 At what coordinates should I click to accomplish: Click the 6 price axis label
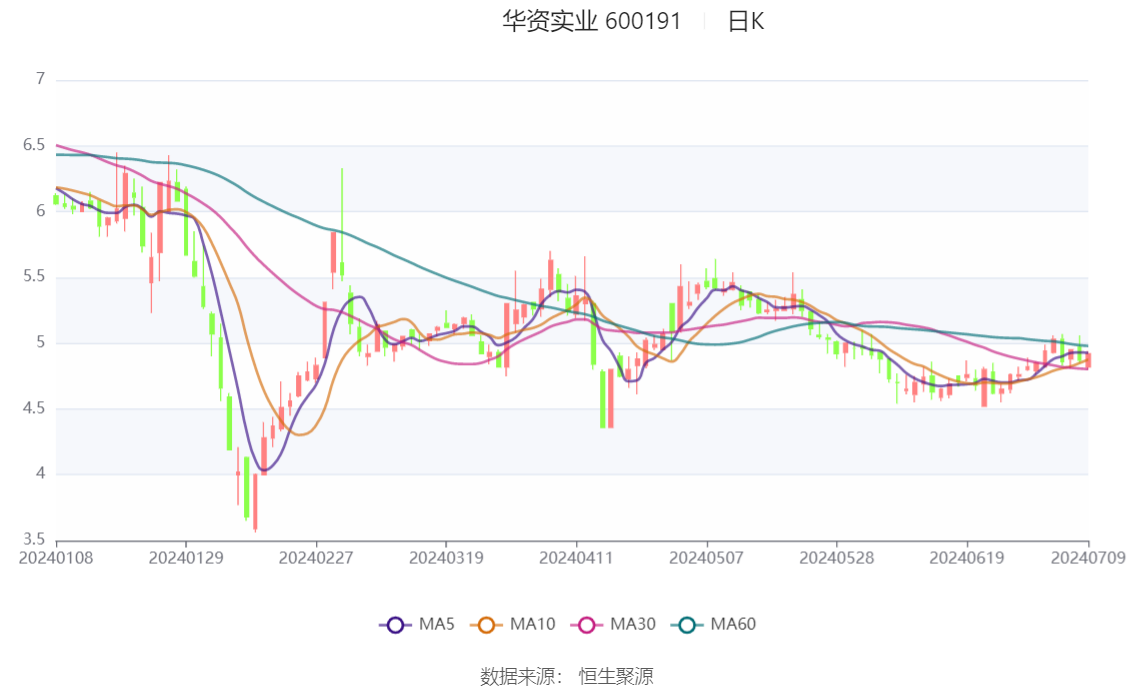point(40,210)
